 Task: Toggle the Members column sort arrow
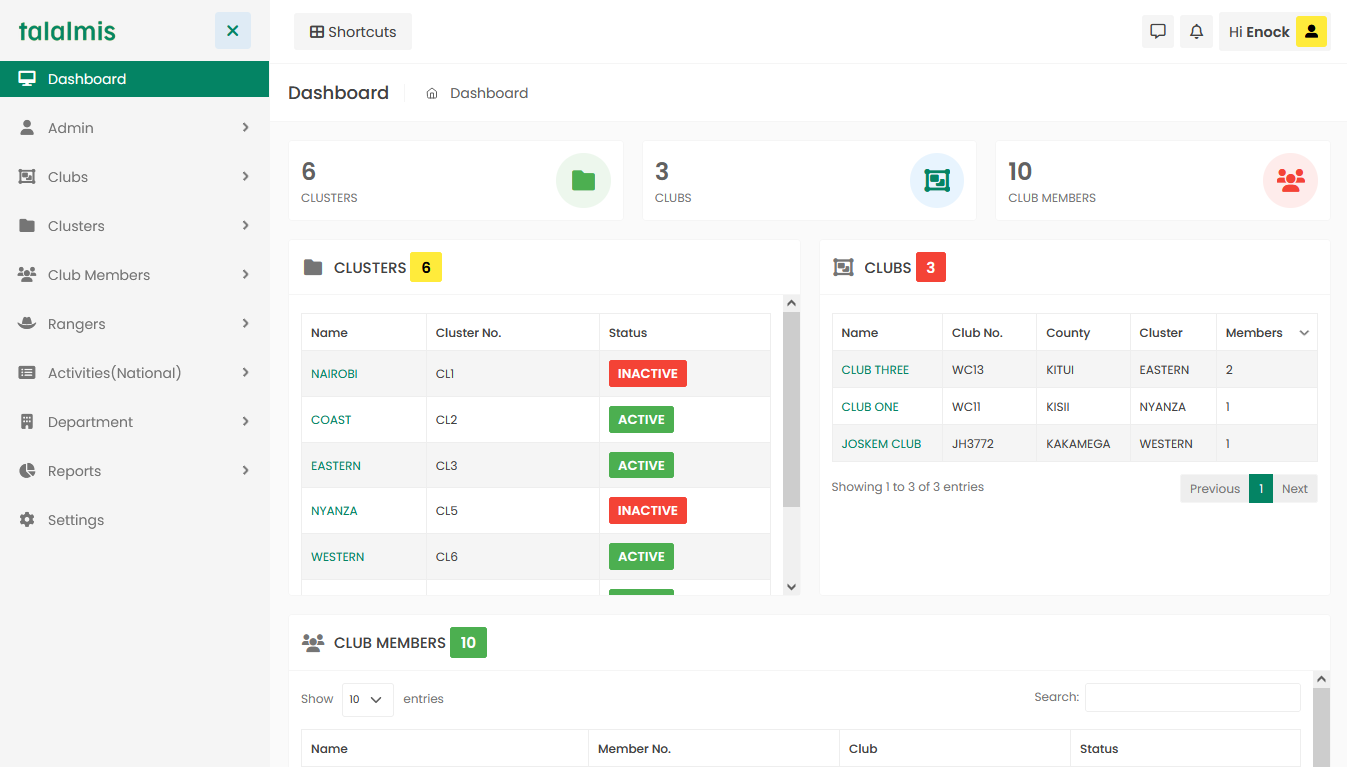click(x=1304, y=333)
